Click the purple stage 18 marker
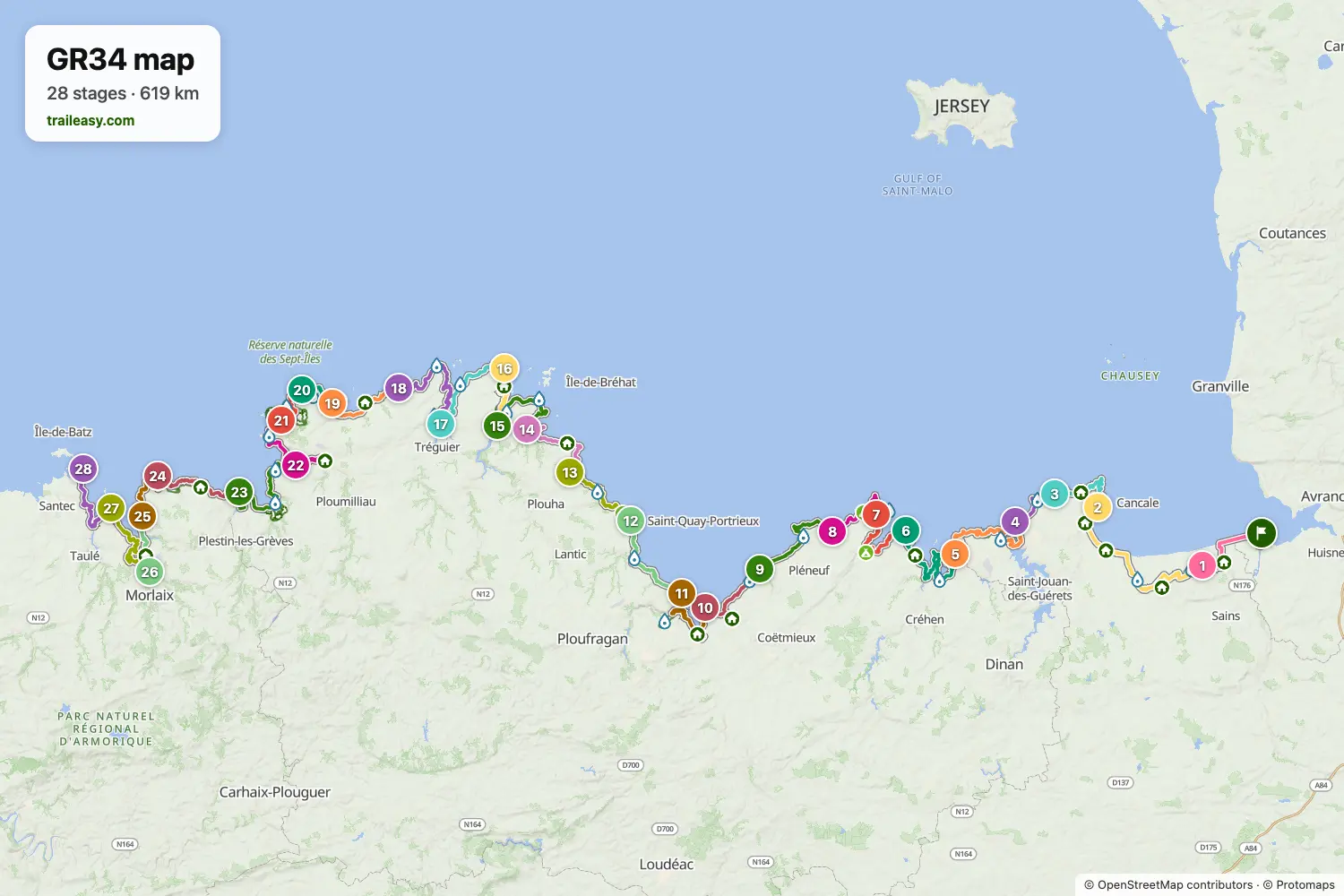Image resolution: width=1344 pixels, height=896 pixels. click(399, 388)
